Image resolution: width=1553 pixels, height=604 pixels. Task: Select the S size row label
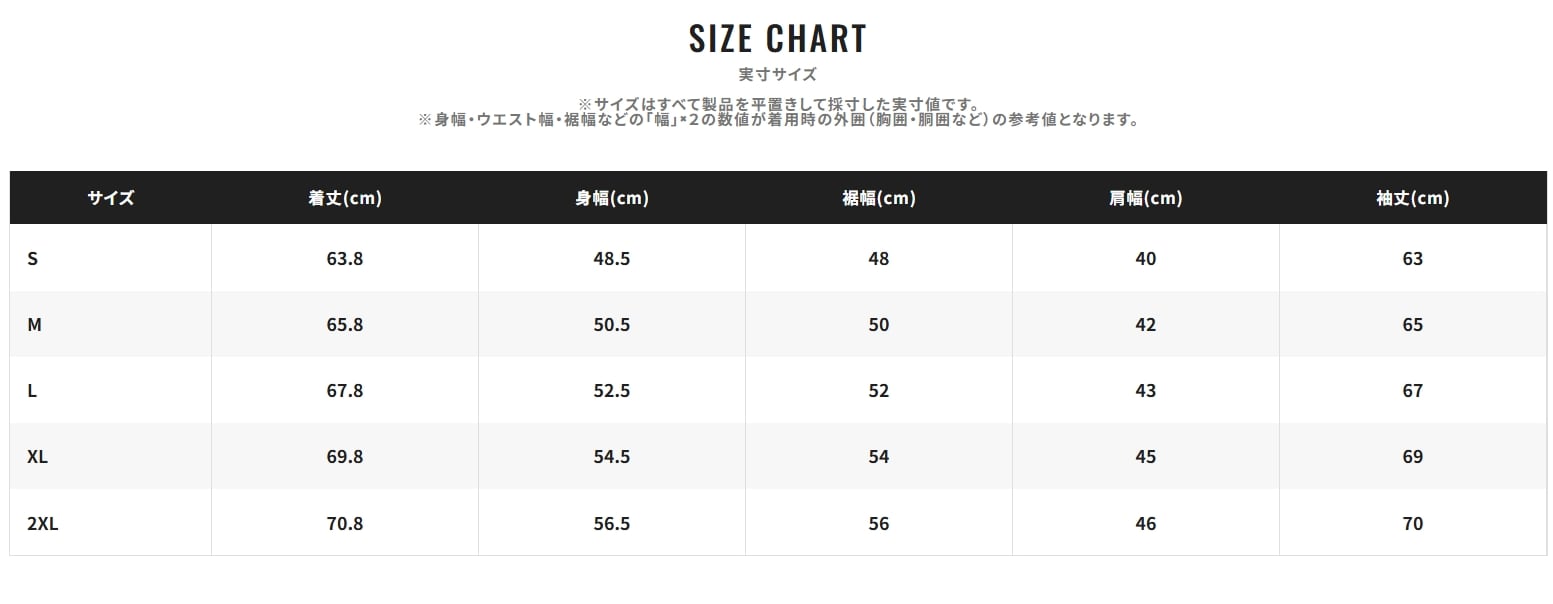click(33, 259)
